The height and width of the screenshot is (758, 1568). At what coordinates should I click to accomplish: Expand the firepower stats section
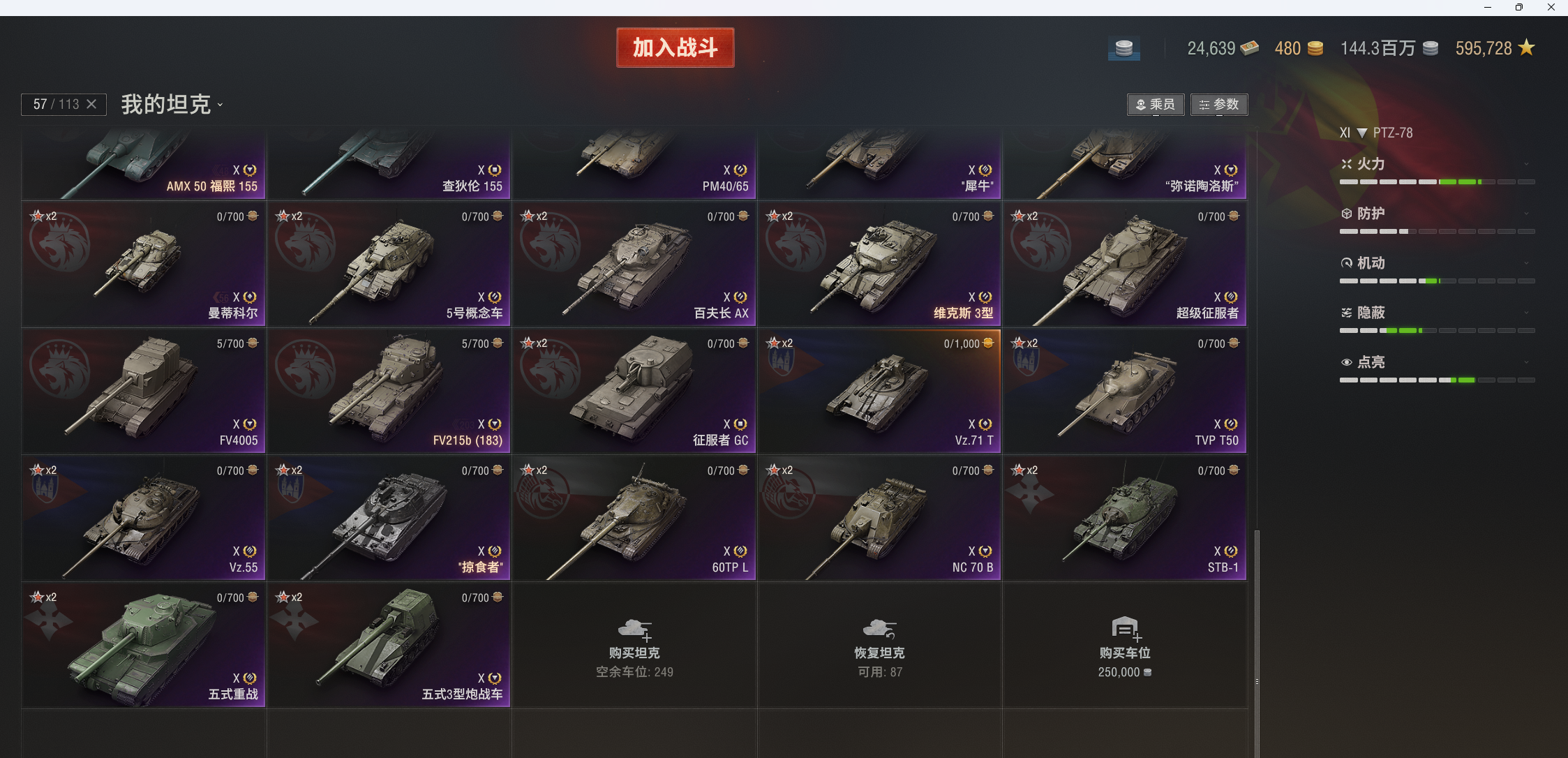coord(1526,165)
